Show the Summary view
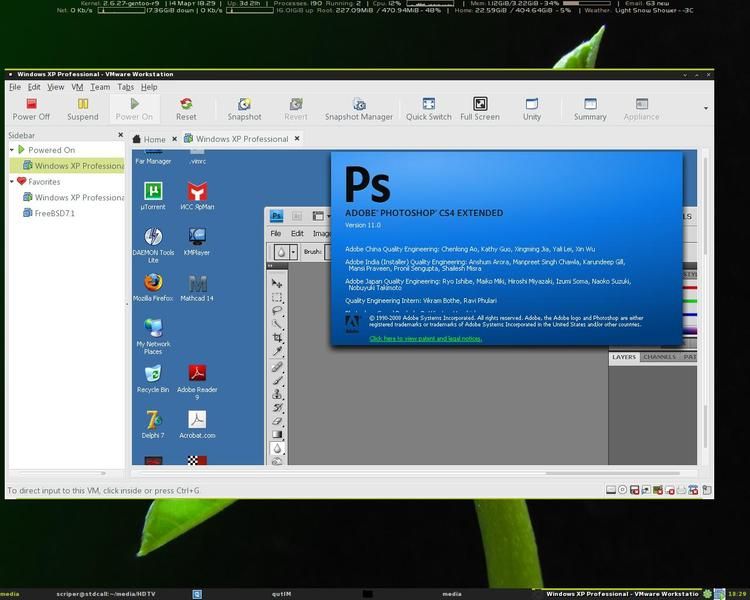 (x=590, y=109)
